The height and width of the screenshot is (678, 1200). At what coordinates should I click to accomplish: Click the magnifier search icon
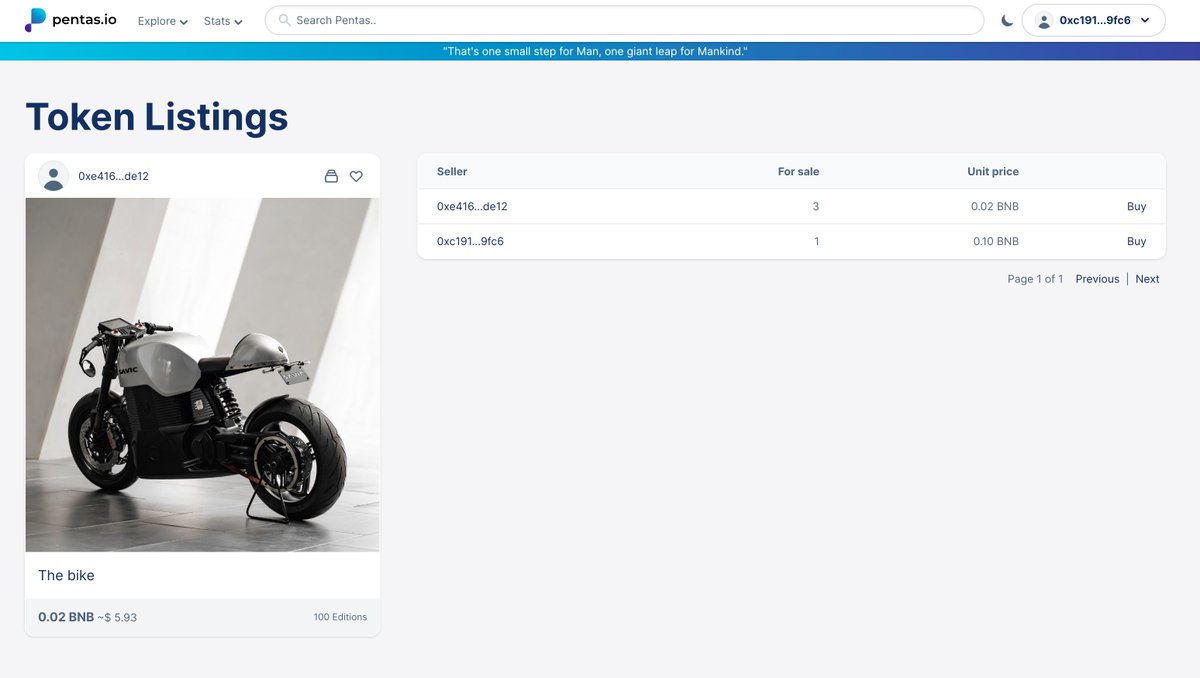pos(284,20)
